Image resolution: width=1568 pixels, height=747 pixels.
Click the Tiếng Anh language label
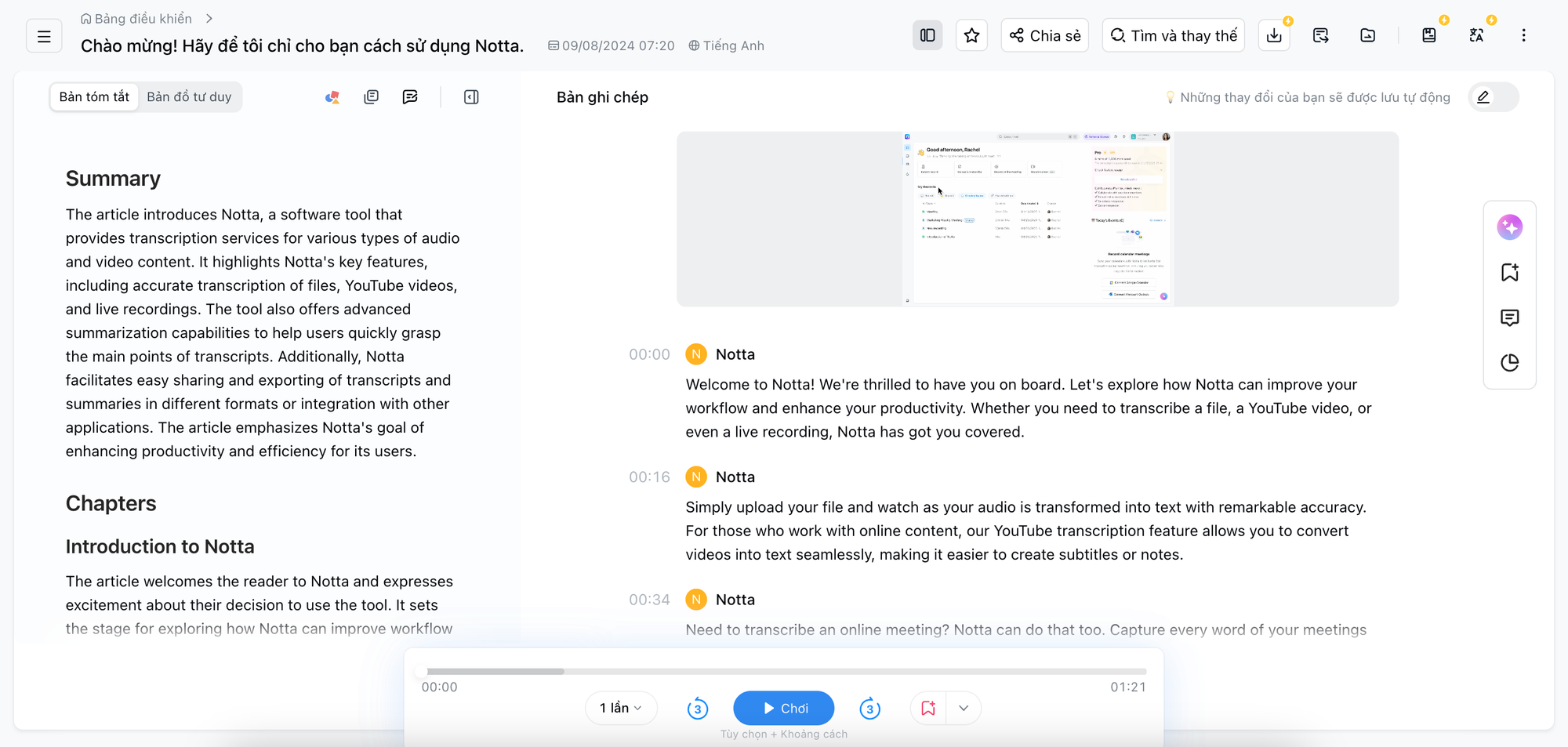pyautogui.click(x=726, y=45)
